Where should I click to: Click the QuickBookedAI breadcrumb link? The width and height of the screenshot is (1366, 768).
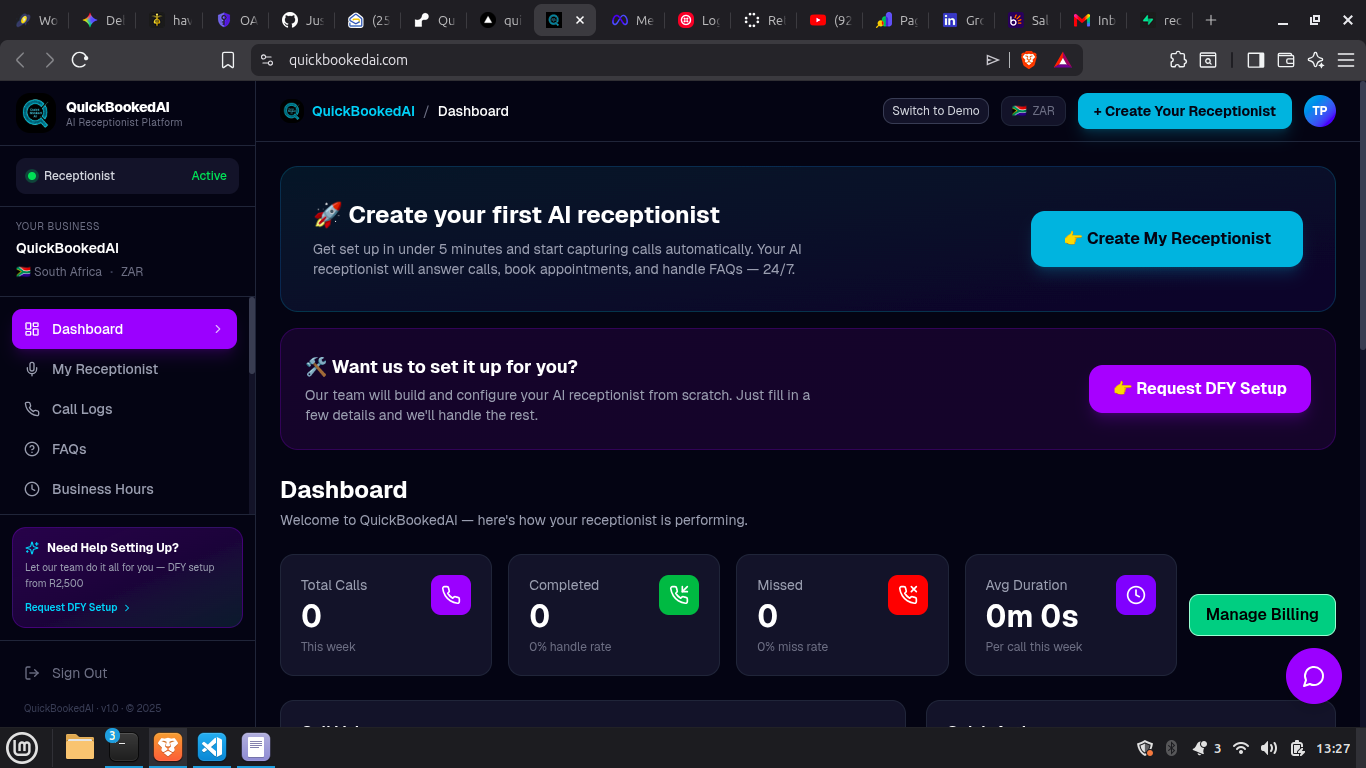(x=363, y=111)
